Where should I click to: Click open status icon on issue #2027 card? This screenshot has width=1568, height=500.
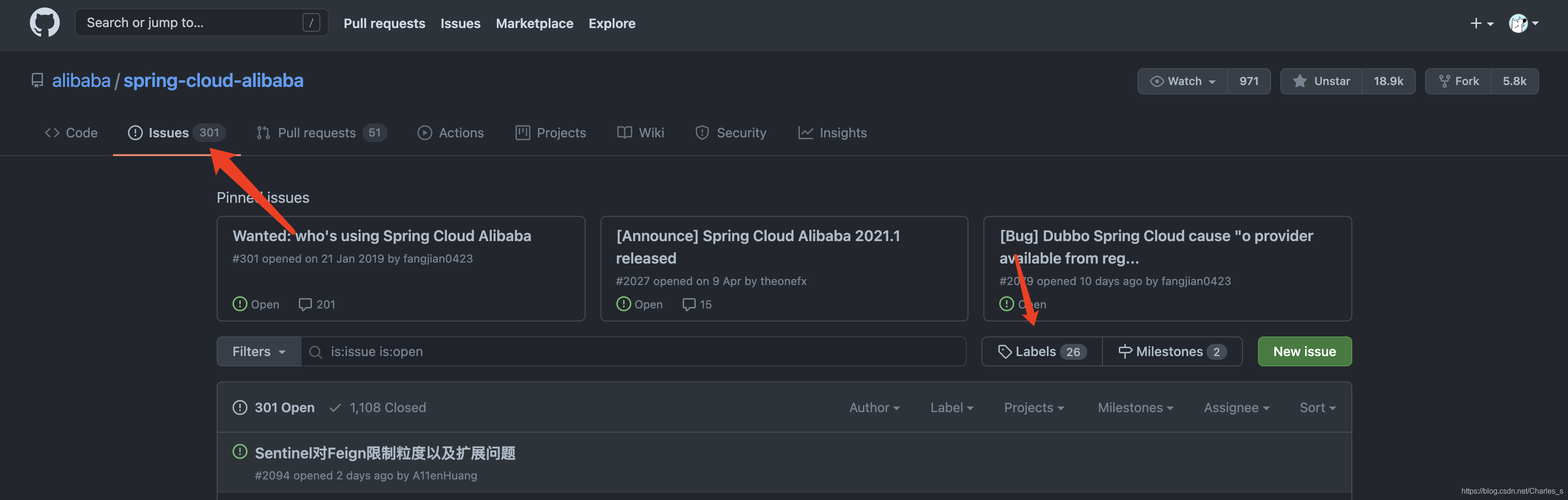[x=623, y=303]
